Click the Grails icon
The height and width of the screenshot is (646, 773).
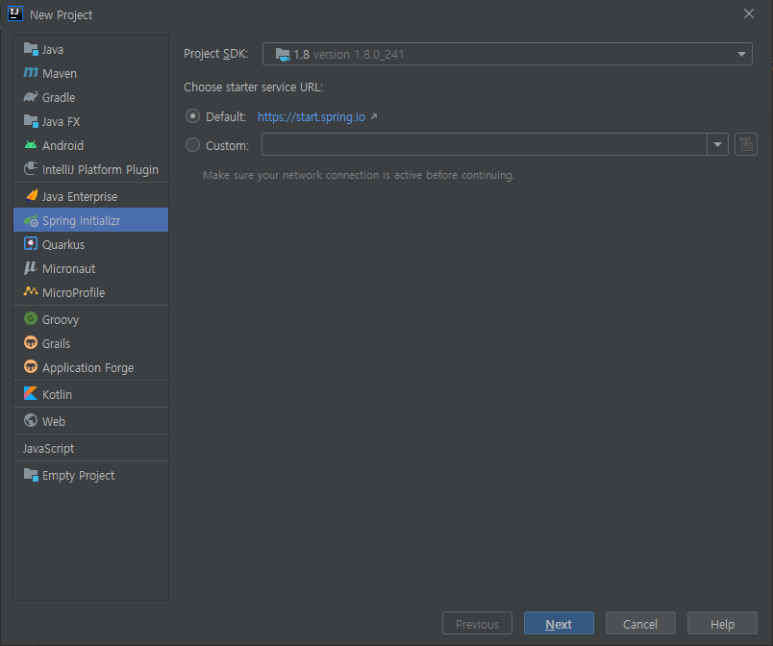click(x=31, y=343)
